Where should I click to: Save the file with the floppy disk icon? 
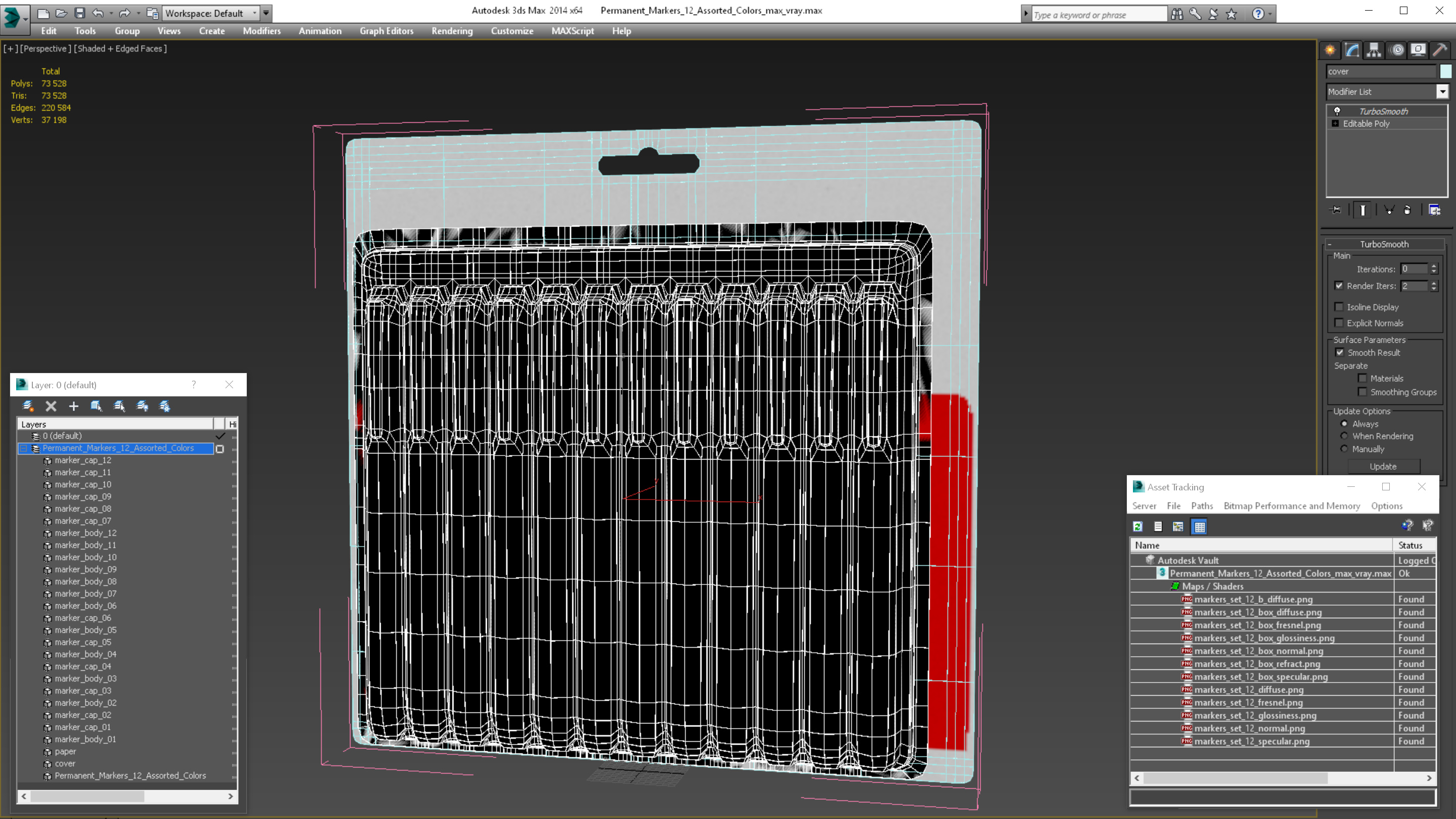tap(80, 13)
